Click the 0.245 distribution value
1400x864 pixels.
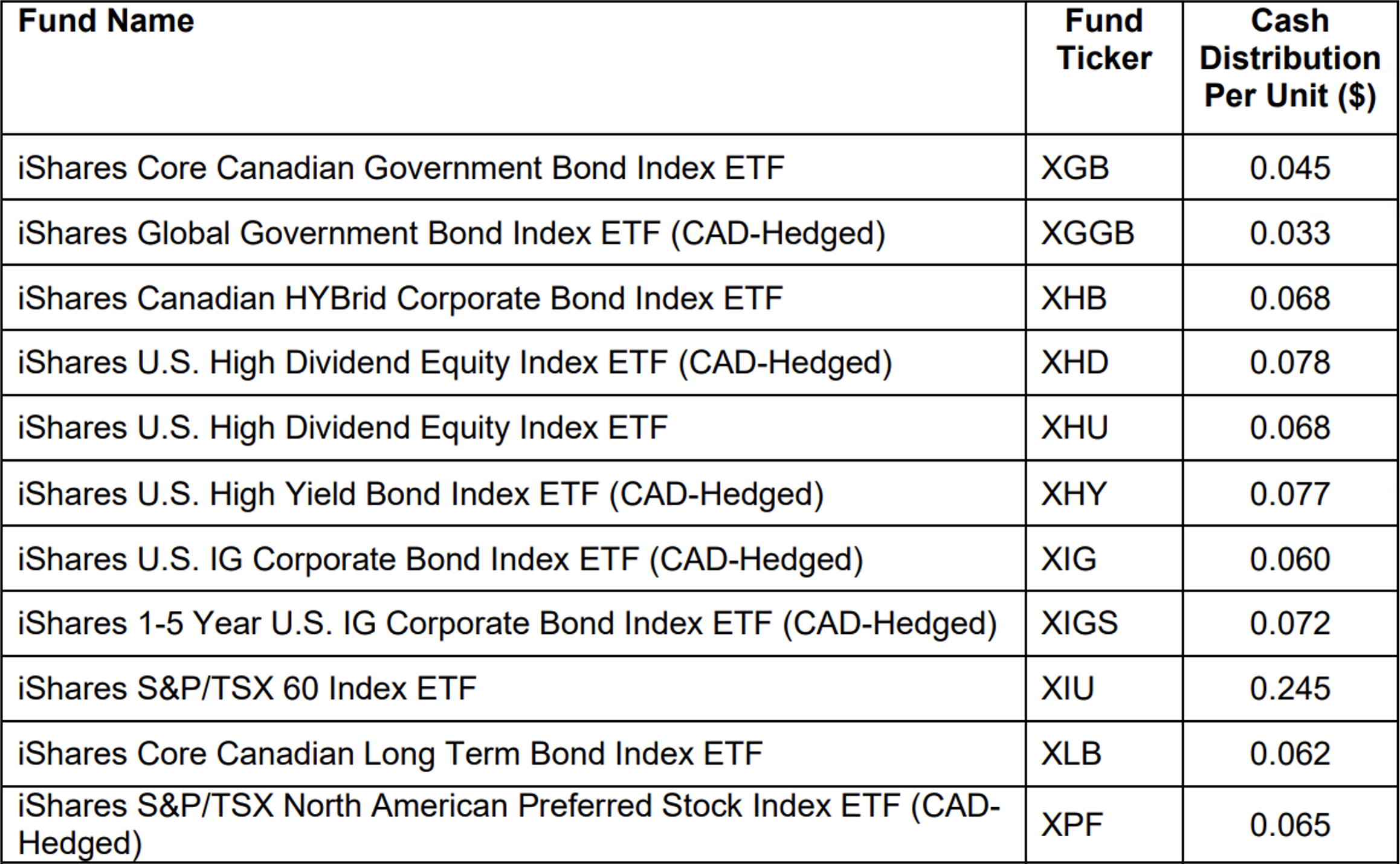point(1290,689)
